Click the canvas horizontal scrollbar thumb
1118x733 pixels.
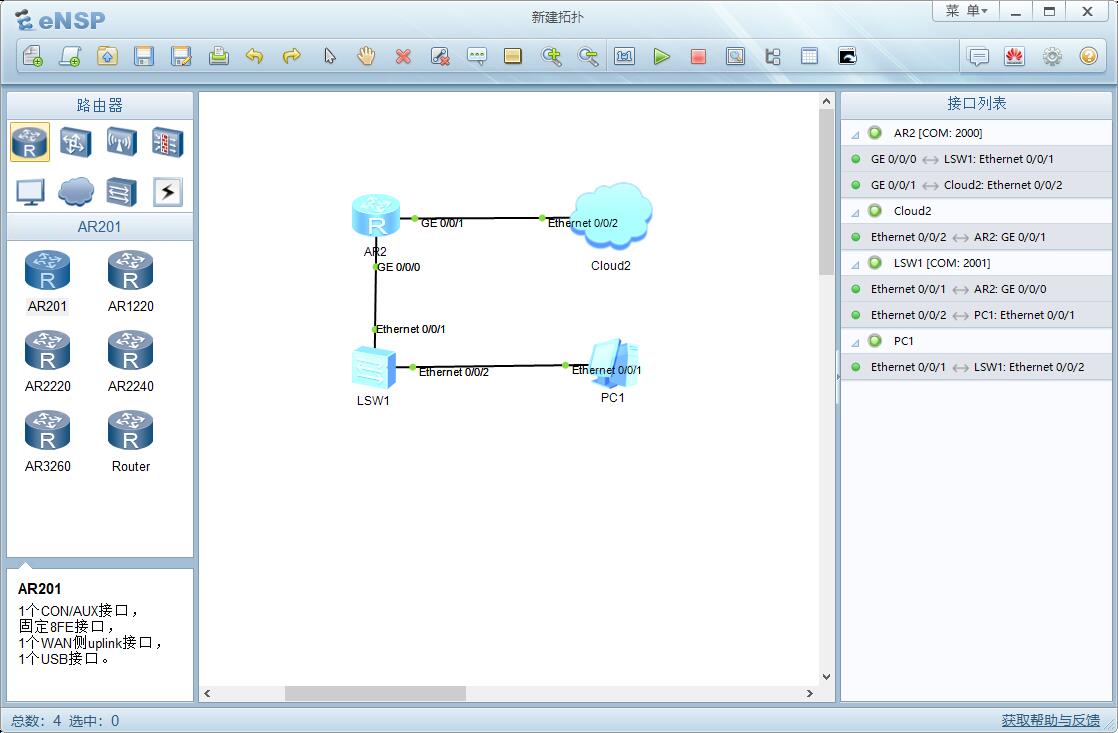[x=375, y=693]
